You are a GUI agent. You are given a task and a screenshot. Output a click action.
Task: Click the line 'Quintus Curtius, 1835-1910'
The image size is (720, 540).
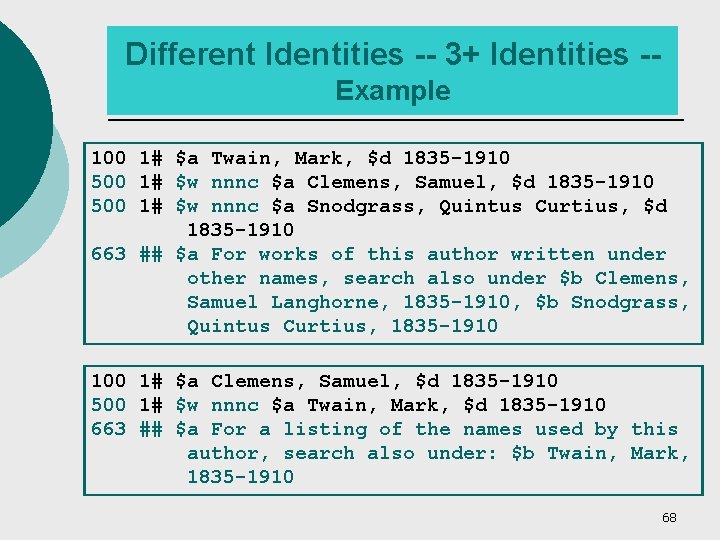point(342,326)
